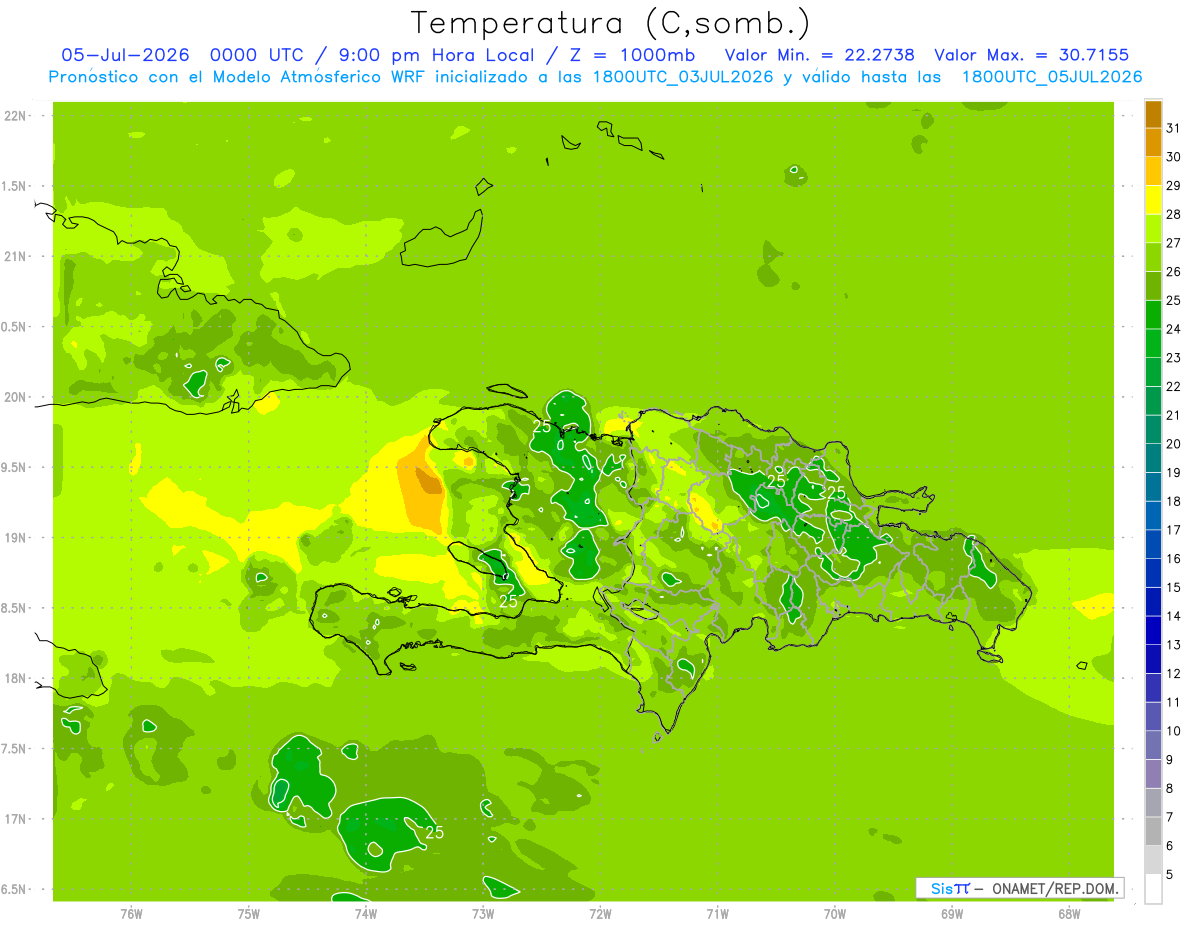1200x927 pixels.
Task: Pick the orange swatch between 30 and 31
Action: pyautogui.click(x=1153, y=142)
